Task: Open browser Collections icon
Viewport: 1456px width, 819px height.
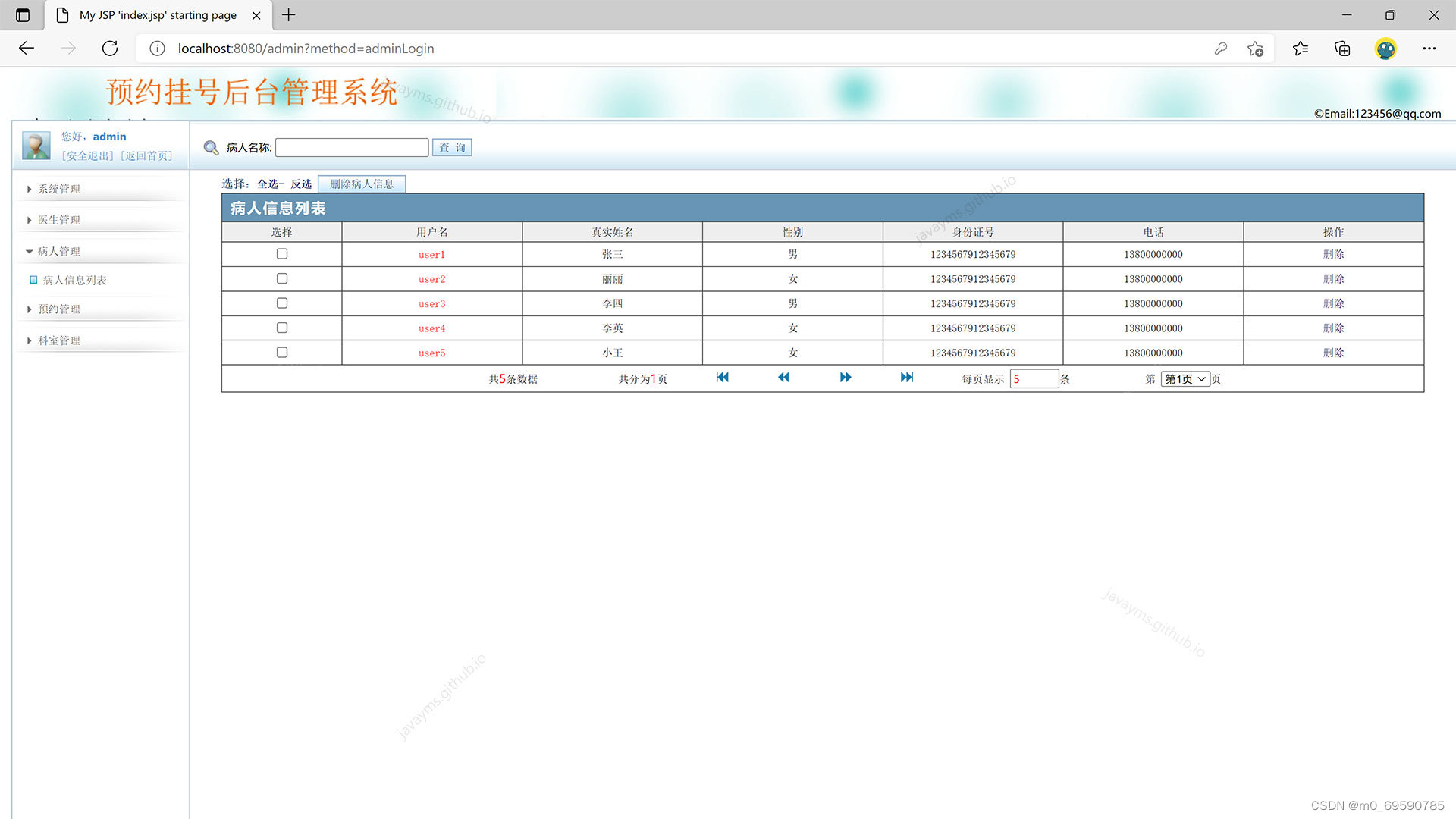Action: [x=1342, y=49]
